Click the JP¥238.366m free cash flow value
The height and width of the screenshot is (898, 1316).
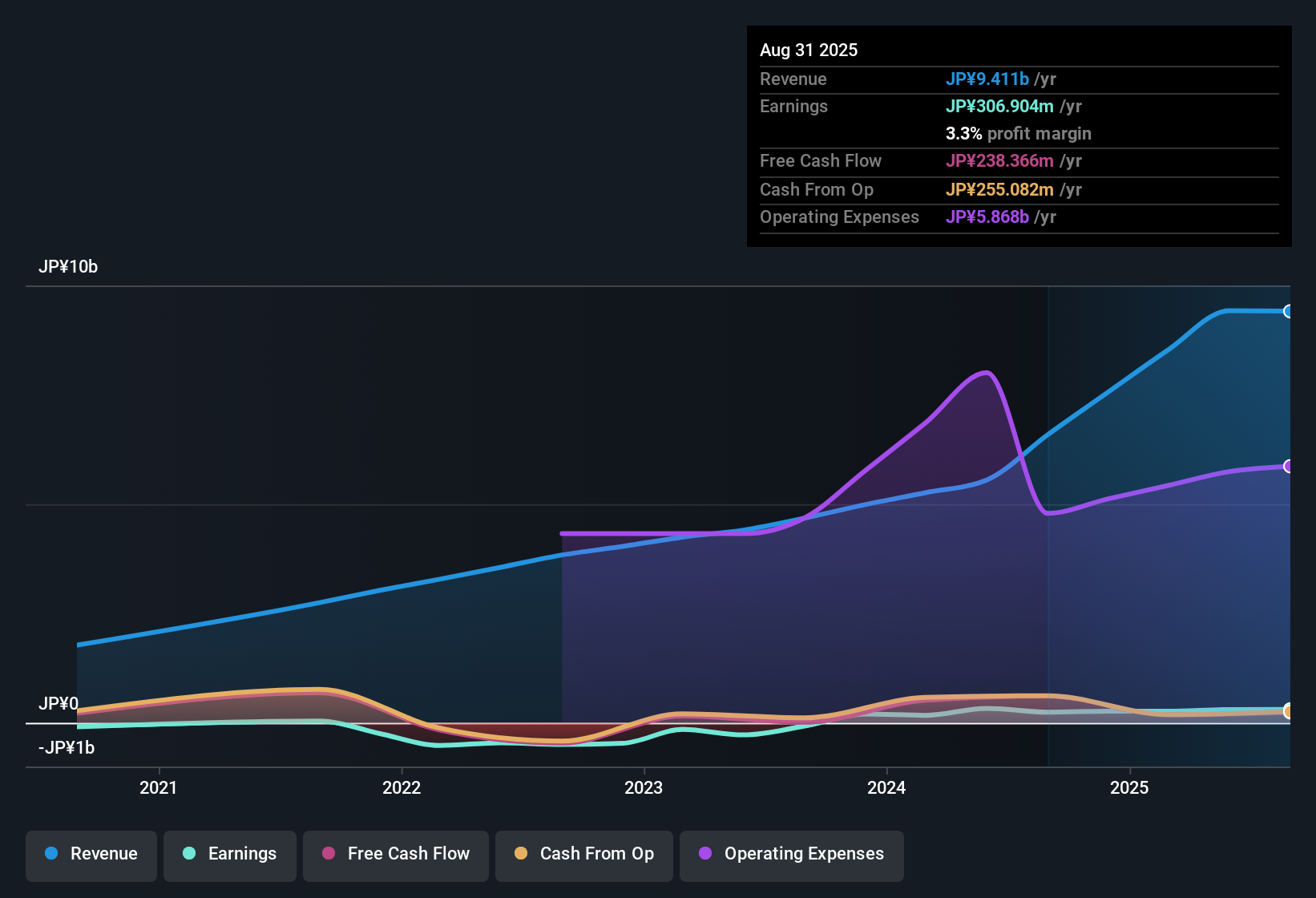pos(999,161)
